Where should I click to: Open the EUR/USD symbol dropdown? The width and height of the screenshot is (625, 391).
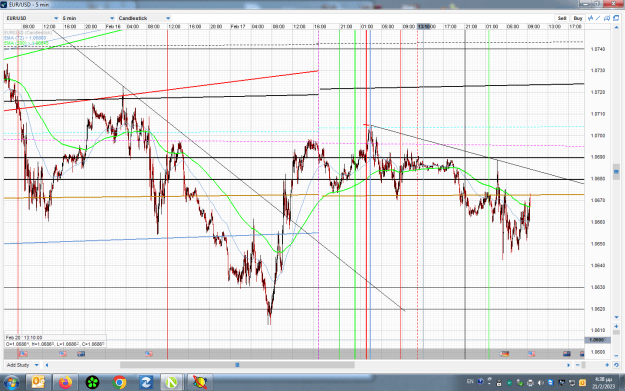point(32,18)
